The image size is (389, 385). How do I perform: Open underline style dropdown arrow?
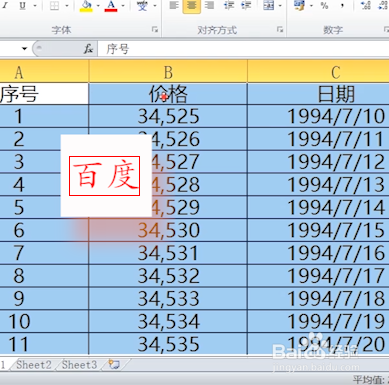pyautogui.click(x=35, y=5)
